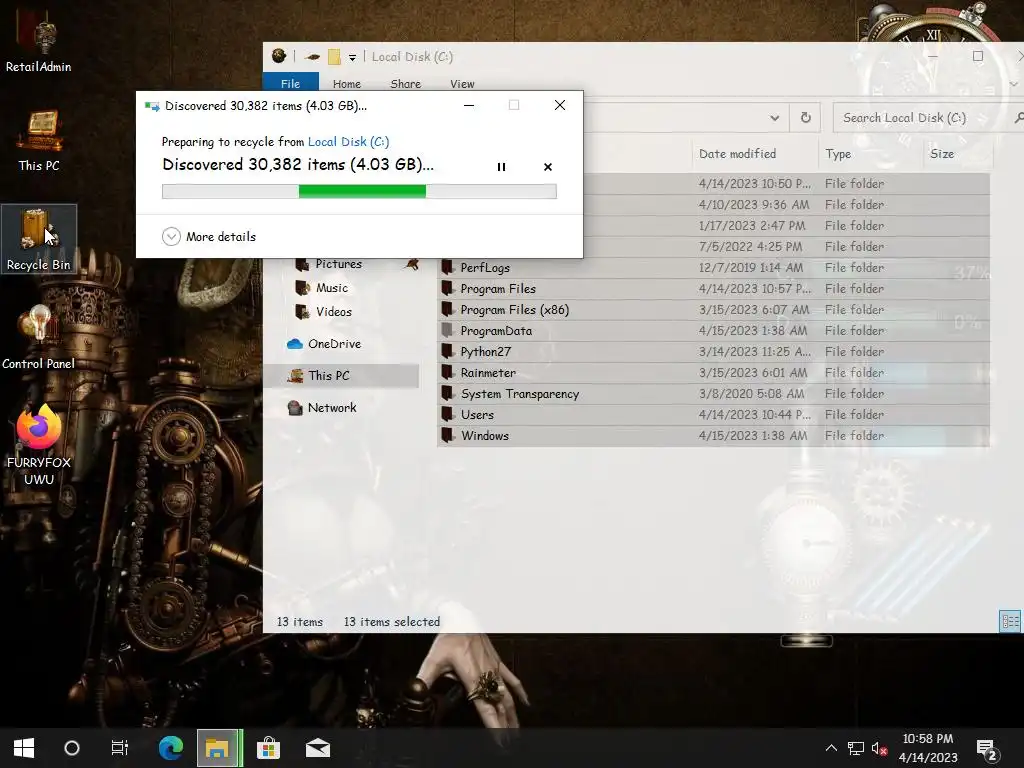The height and width of the screenshot is (768, 1024).
Task: Focus the Search Local Disk (C:) box
Action: [x=927, y=118]
